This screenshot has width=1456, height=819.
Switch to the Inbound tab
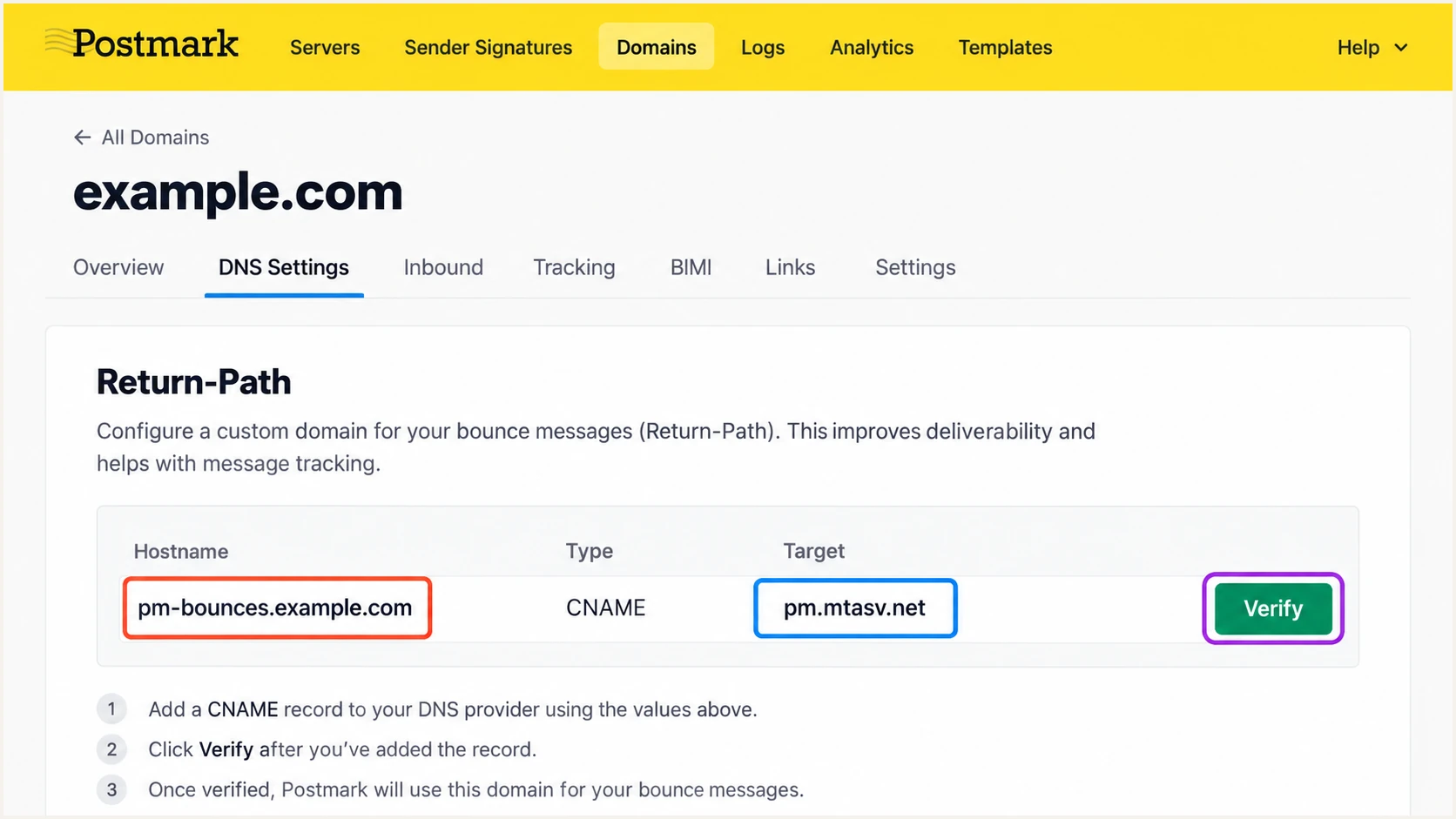click(x=443, y=267)
